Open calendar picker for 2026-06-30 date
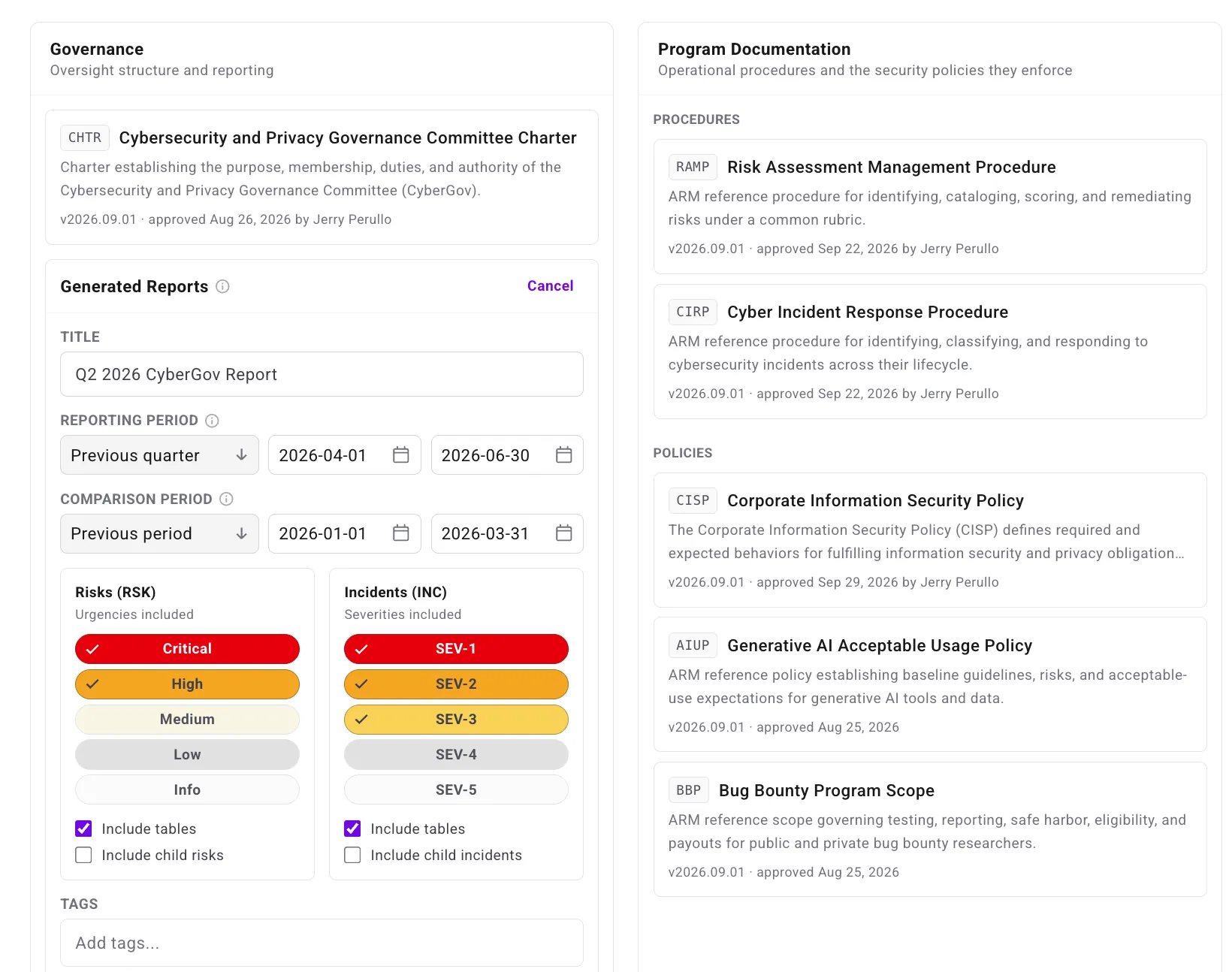This screenshot has height=972, width=1232. pyautogui.click(x=564, y=455)
